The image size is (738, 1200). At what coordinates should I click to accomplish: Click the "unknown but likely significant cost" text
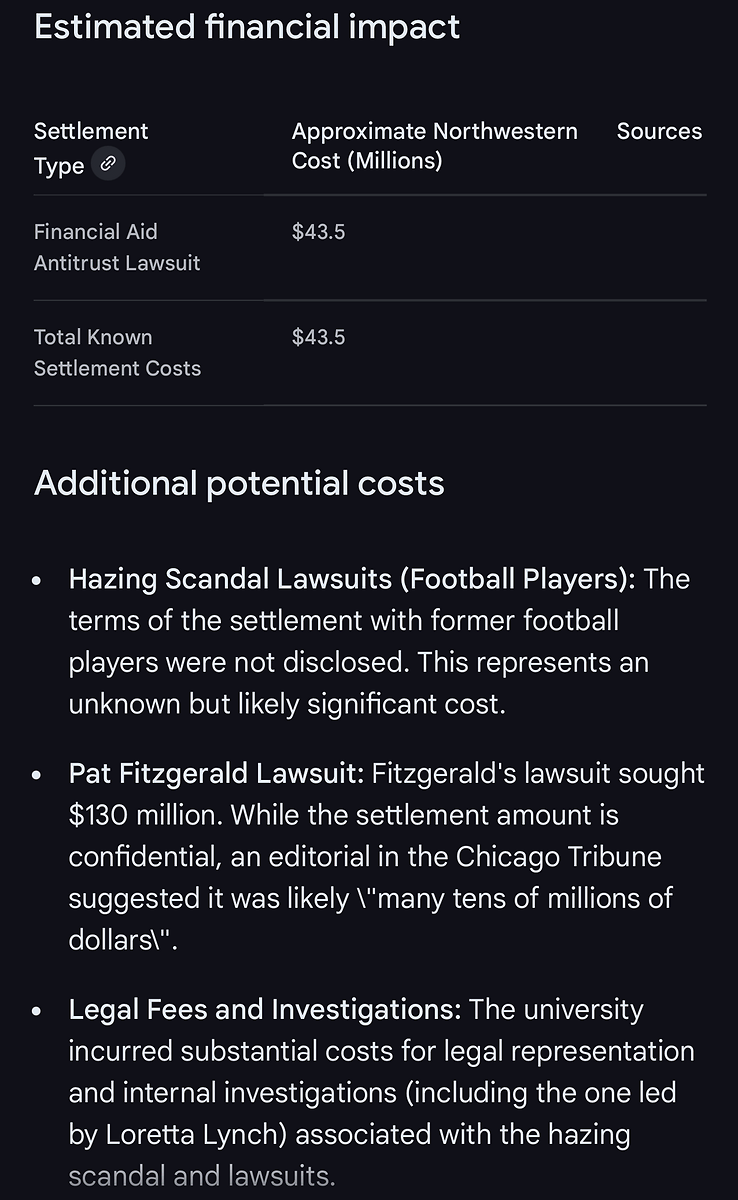[286, 704]
